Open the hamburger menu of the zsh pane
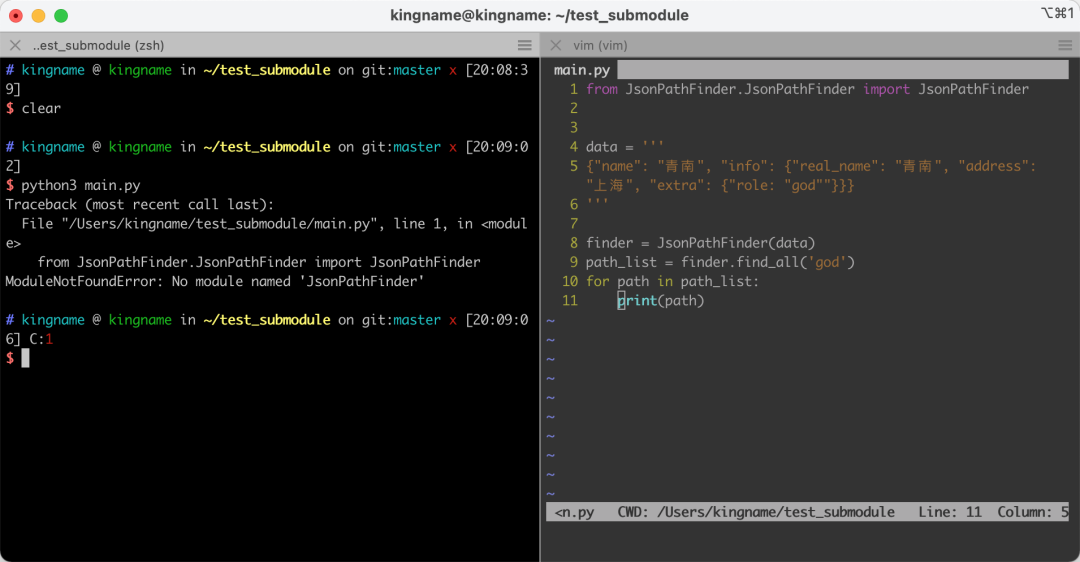This screenshot has width=1080, height=562. (525, 45)
